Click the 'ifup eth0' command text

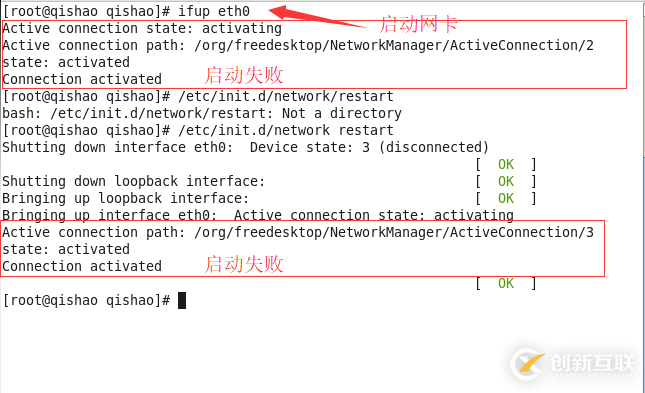click(x=213, y=12)
